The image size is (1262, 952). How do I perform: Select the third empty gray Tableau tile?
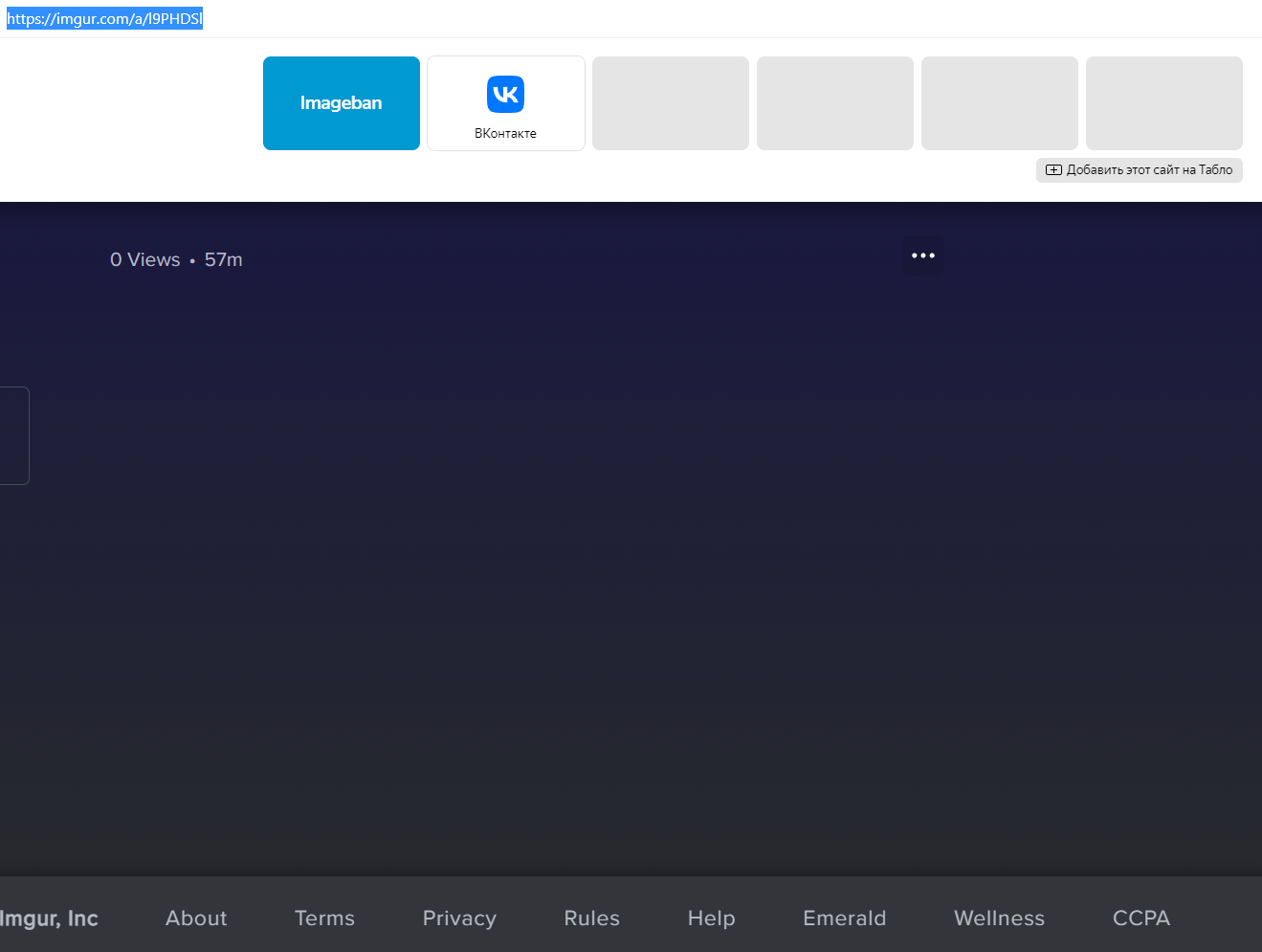999,103
